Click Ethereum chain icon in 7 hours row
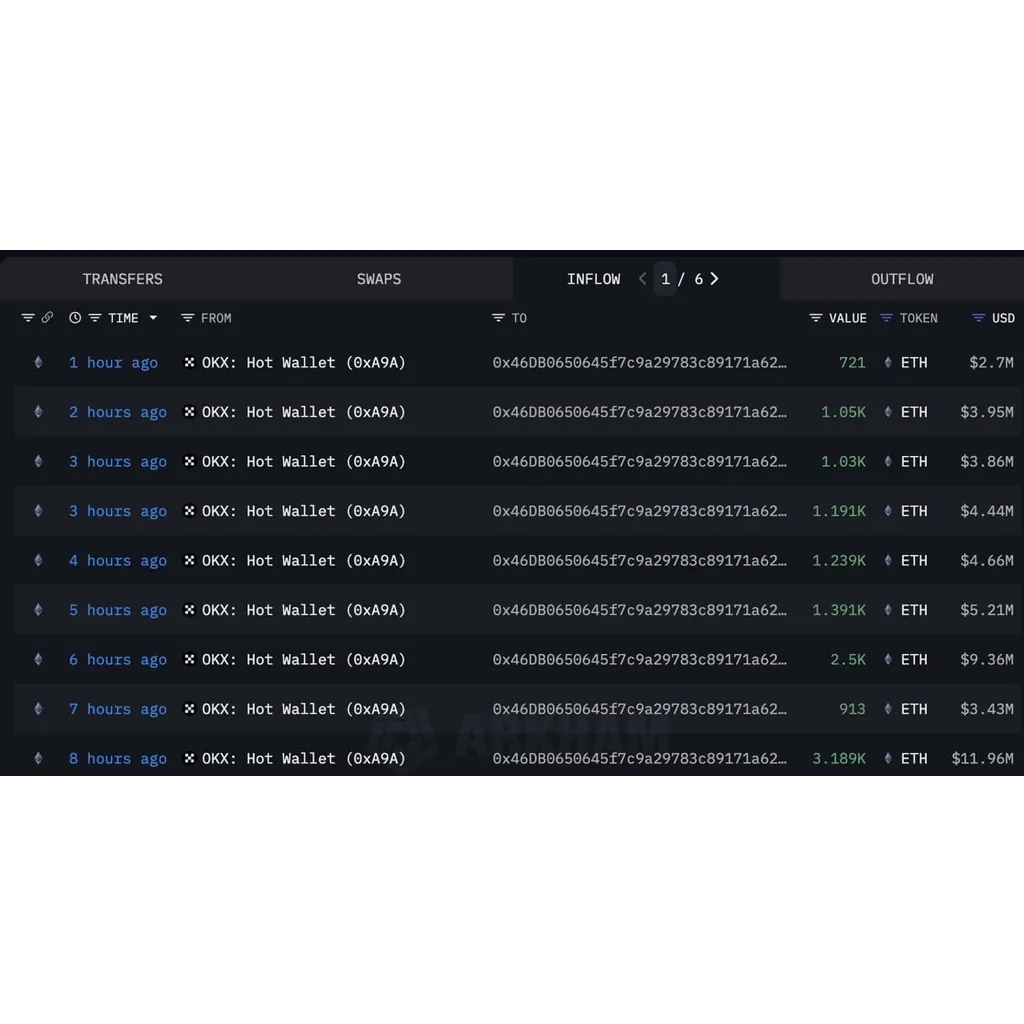The height and width of the screenshot is (1024, 1024). pos(39,709)
